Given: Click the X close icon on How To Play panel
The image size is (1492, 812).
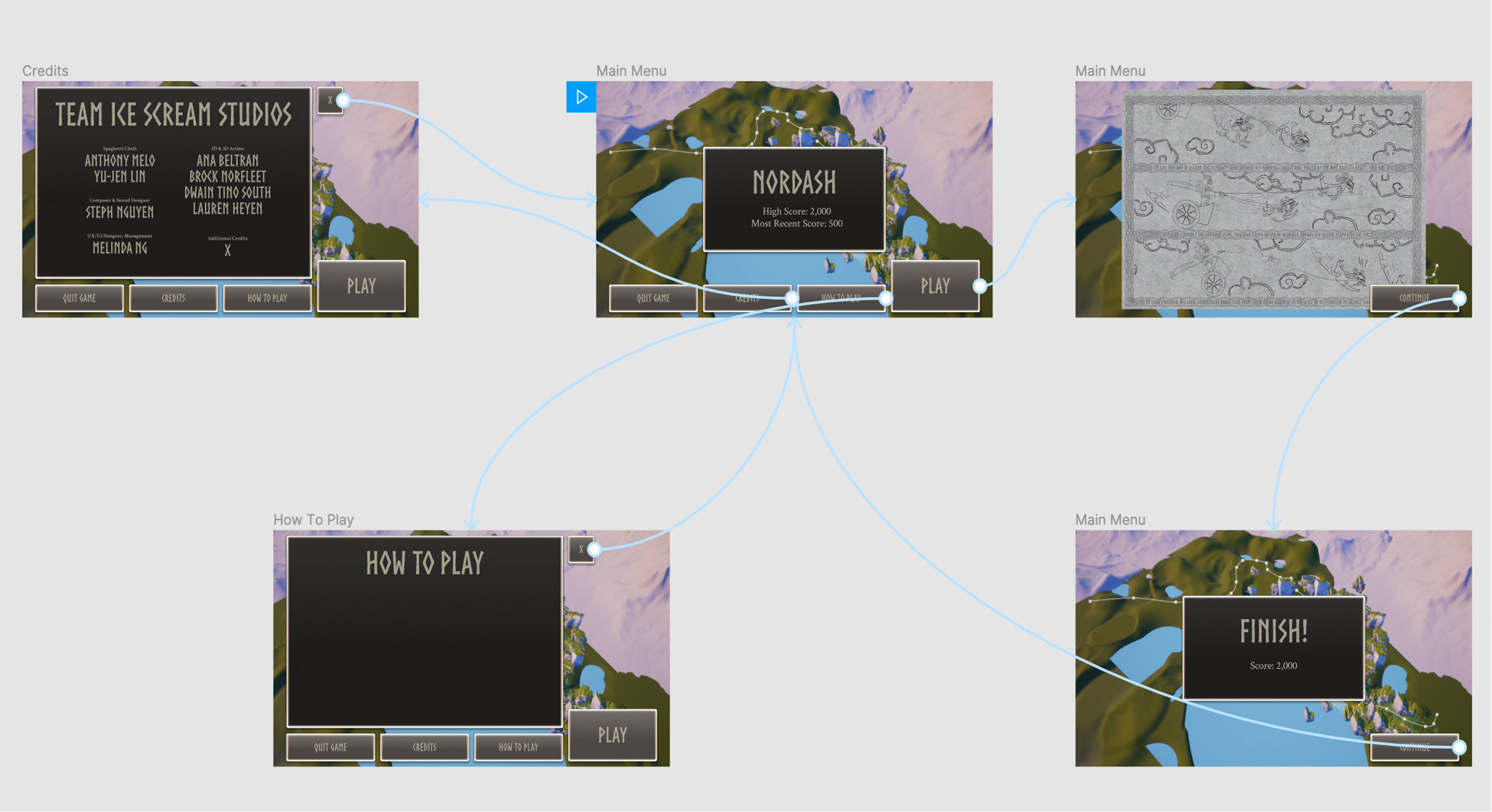Looking at the screenshot, I should tap(580, 548).
